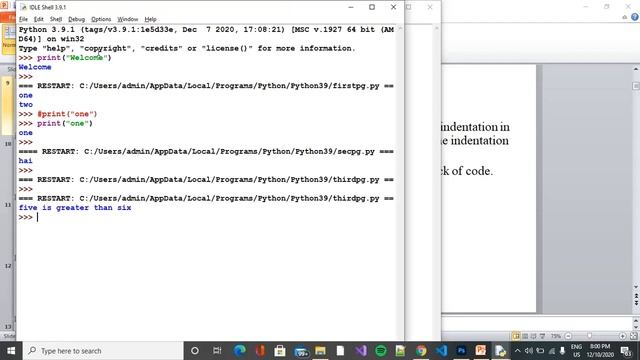Open the notification center icon
640x360 pixels.
point(626,351)
